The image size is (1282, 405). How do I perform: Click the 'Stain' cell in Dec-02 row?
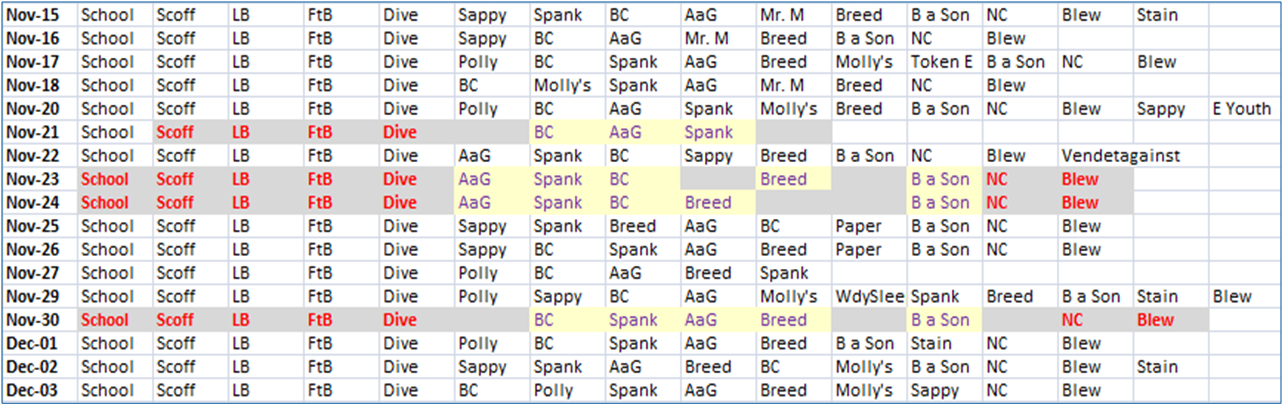point(1157,367)
